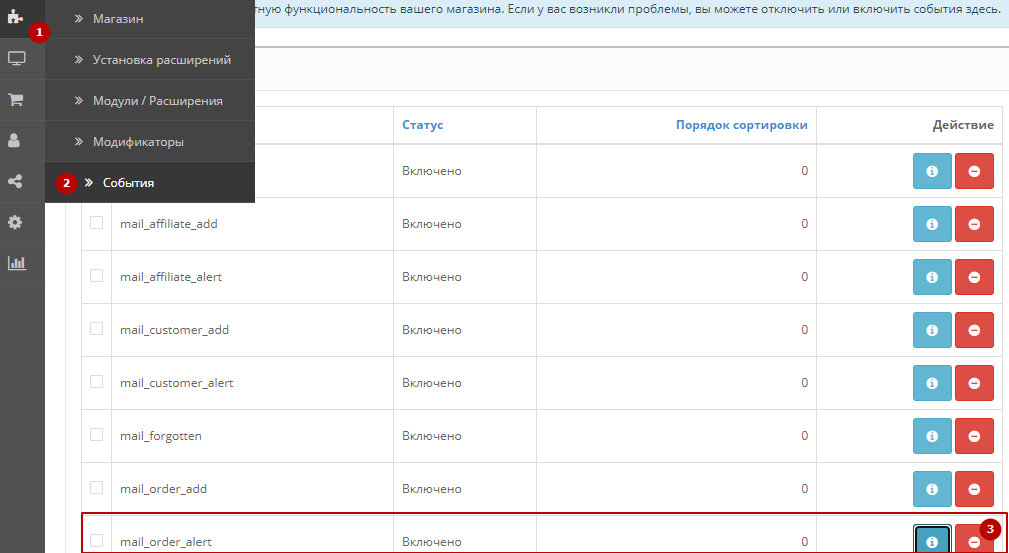Click sort order 0 in mail_affiliate_alert row
This screenshot has height=553, width=1009.
(804, 277)
